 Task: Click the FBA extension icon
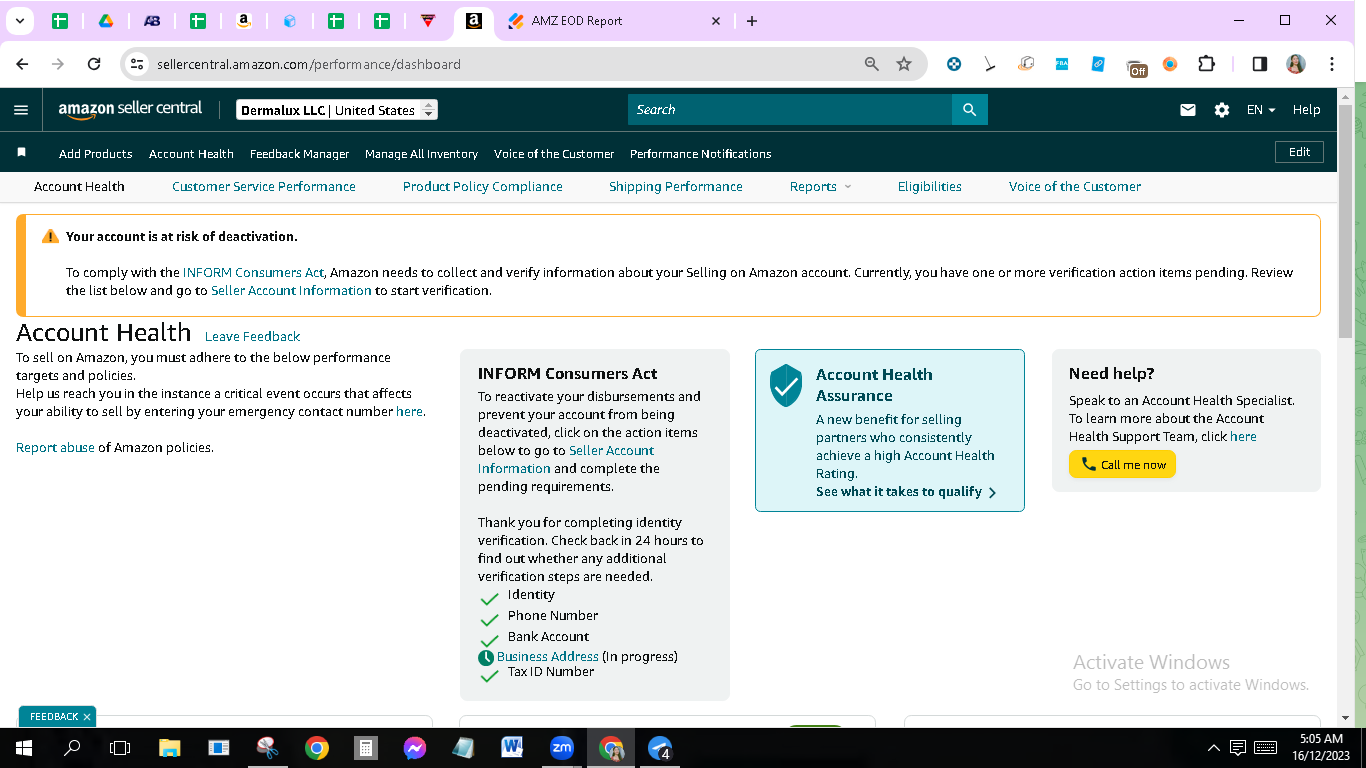click(1062, 64)
